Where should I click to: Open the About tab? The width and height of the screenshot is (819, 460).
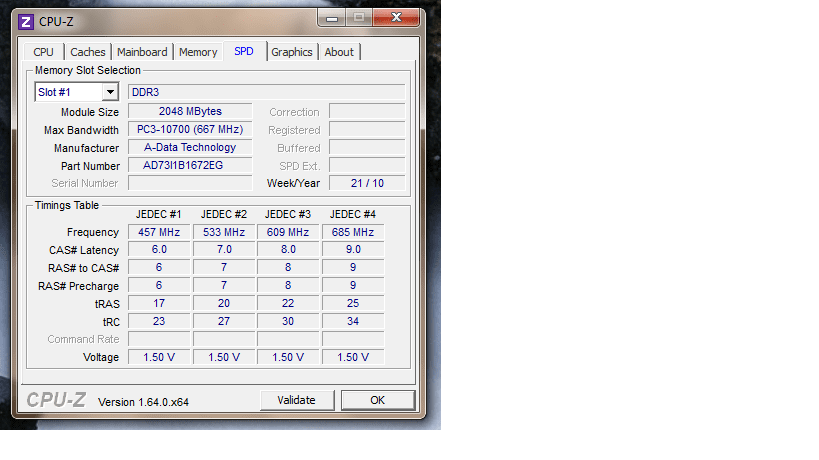339,52
